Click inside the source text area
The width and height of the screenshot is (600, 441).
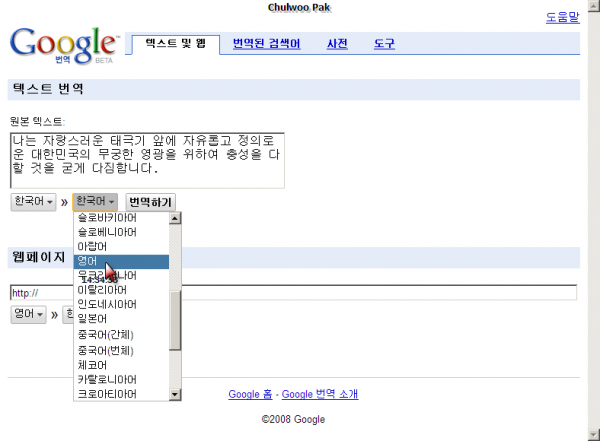(x=147, y=160)
